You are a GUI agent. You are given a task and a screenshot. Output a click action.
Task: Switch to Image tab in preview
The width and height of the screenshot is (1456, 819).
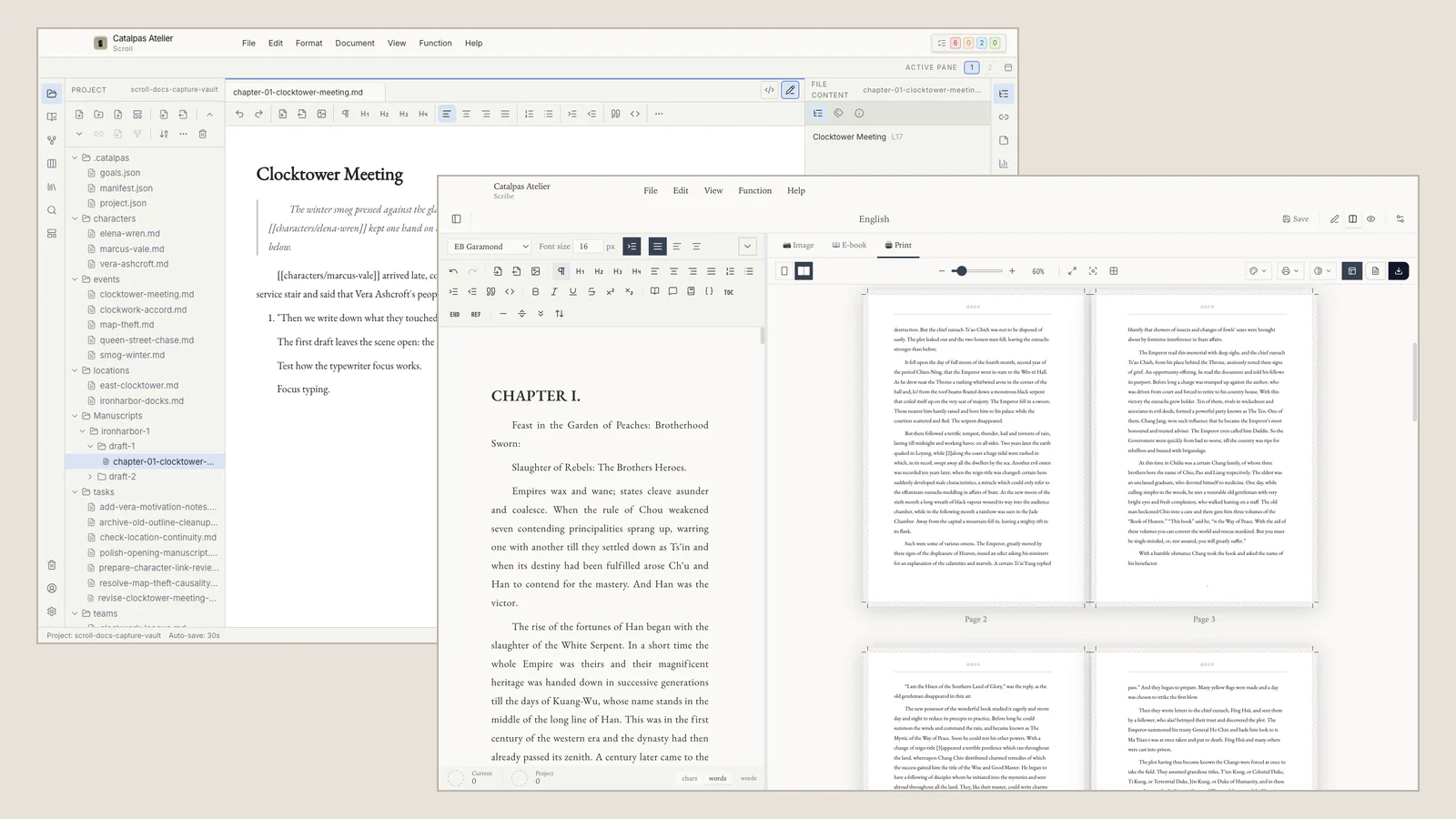(x=799, y=246)
